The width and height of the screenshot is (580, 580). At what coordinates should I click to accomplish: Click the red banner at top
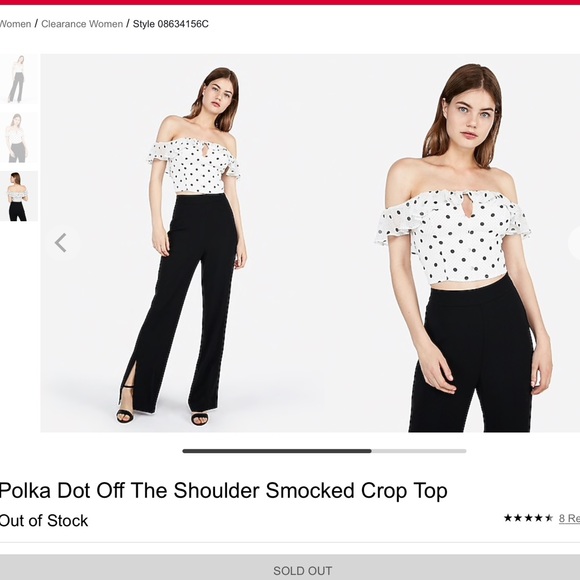tap(290, 2)
